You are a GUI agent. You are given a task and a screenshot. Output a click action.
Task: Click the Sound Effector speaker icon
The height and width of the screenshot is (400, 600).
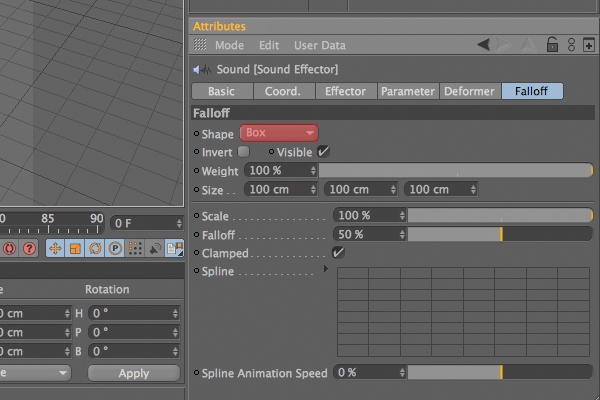point(202,70)
